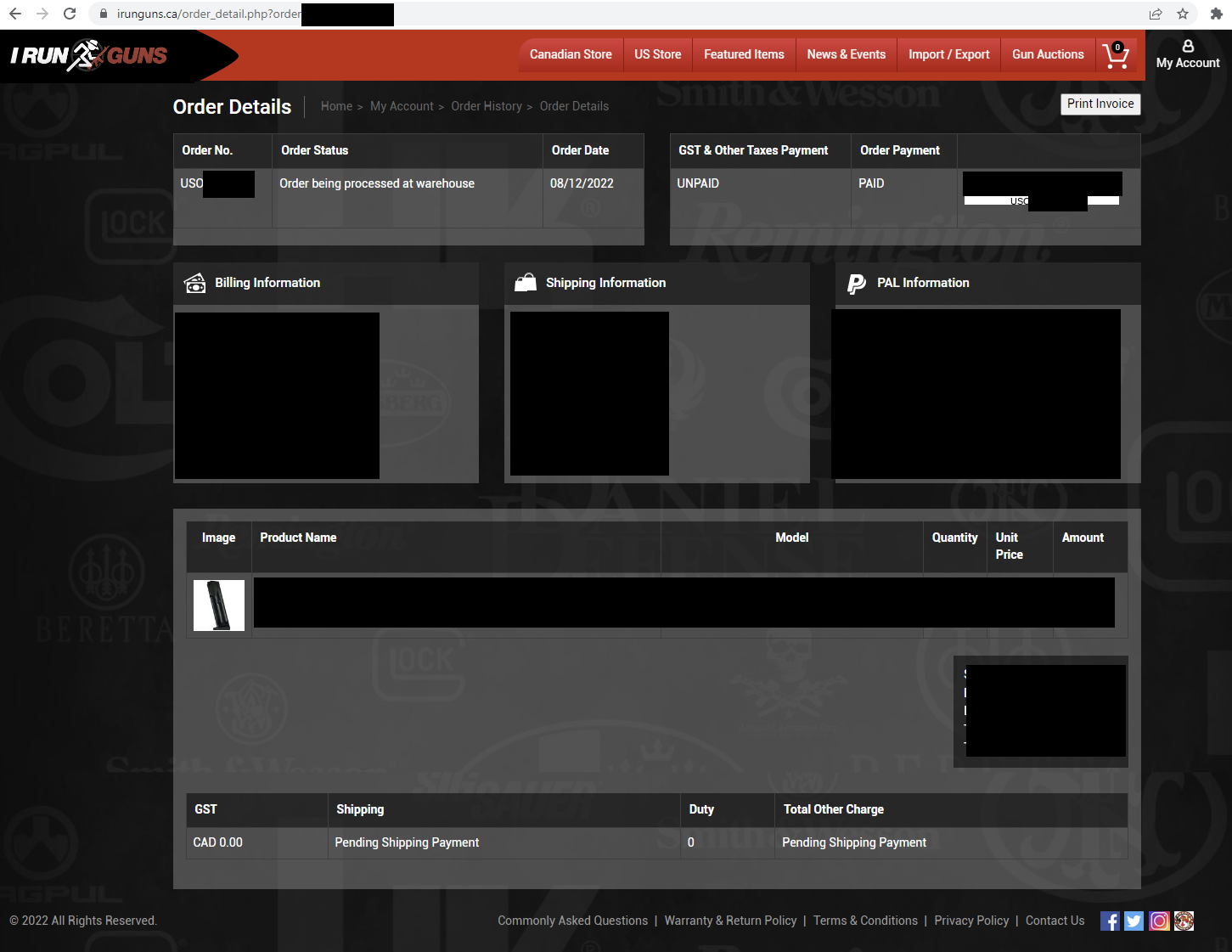Screen dimensions: 1232x952
Task: Open the Twitter social icon
Action: point(1134,921)
